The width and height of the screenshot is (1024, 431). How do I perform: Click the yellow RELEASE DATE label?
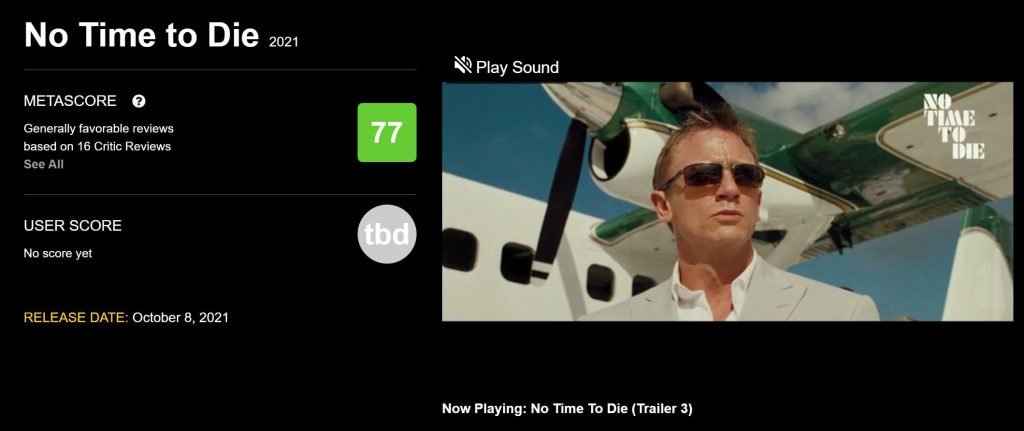coord(76,317)
